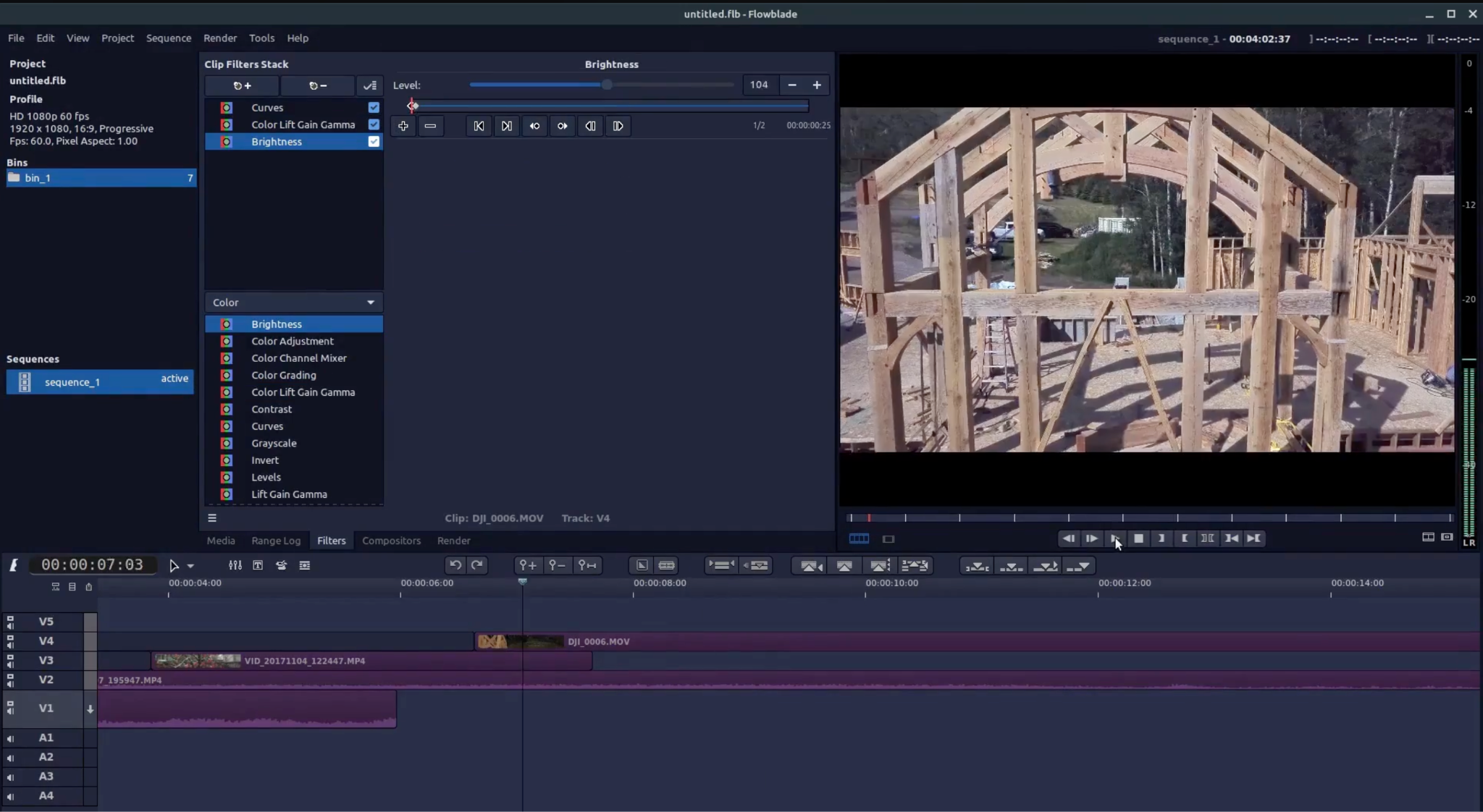Click the Undo icon in the timeline toolbar
Screen dimensions: 1483x812
click(x=455, y=565)
